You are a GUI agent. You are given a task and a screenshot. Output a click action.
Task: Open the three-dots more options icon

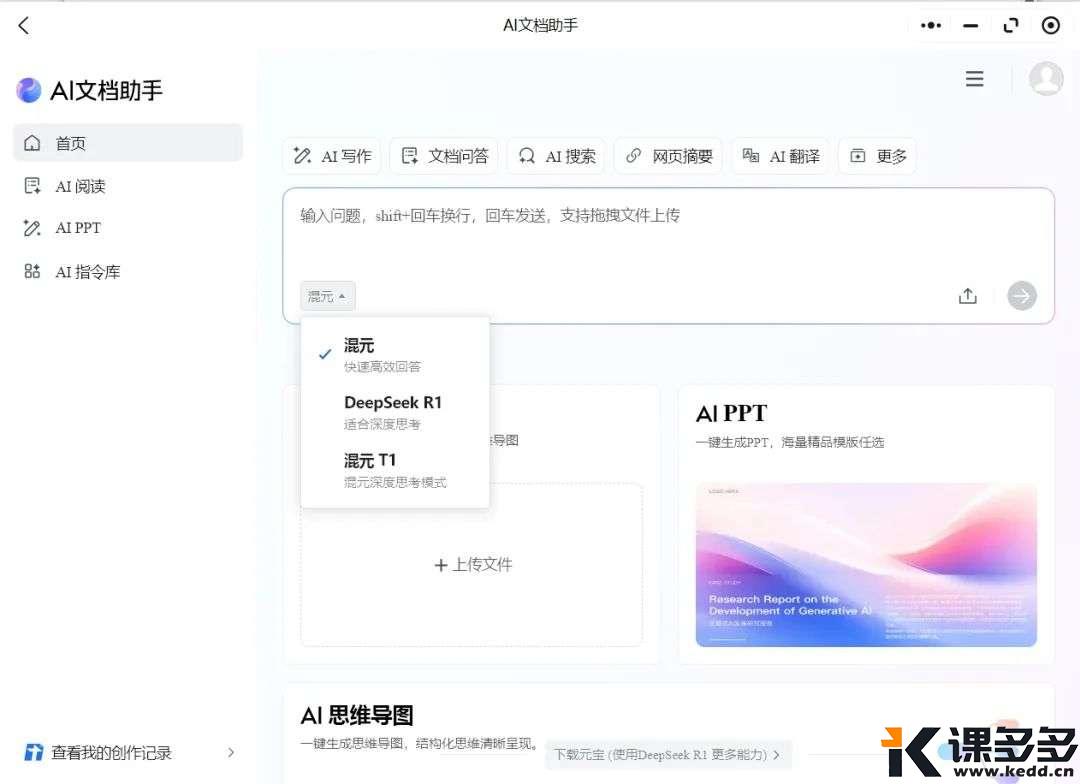[931, 25]
